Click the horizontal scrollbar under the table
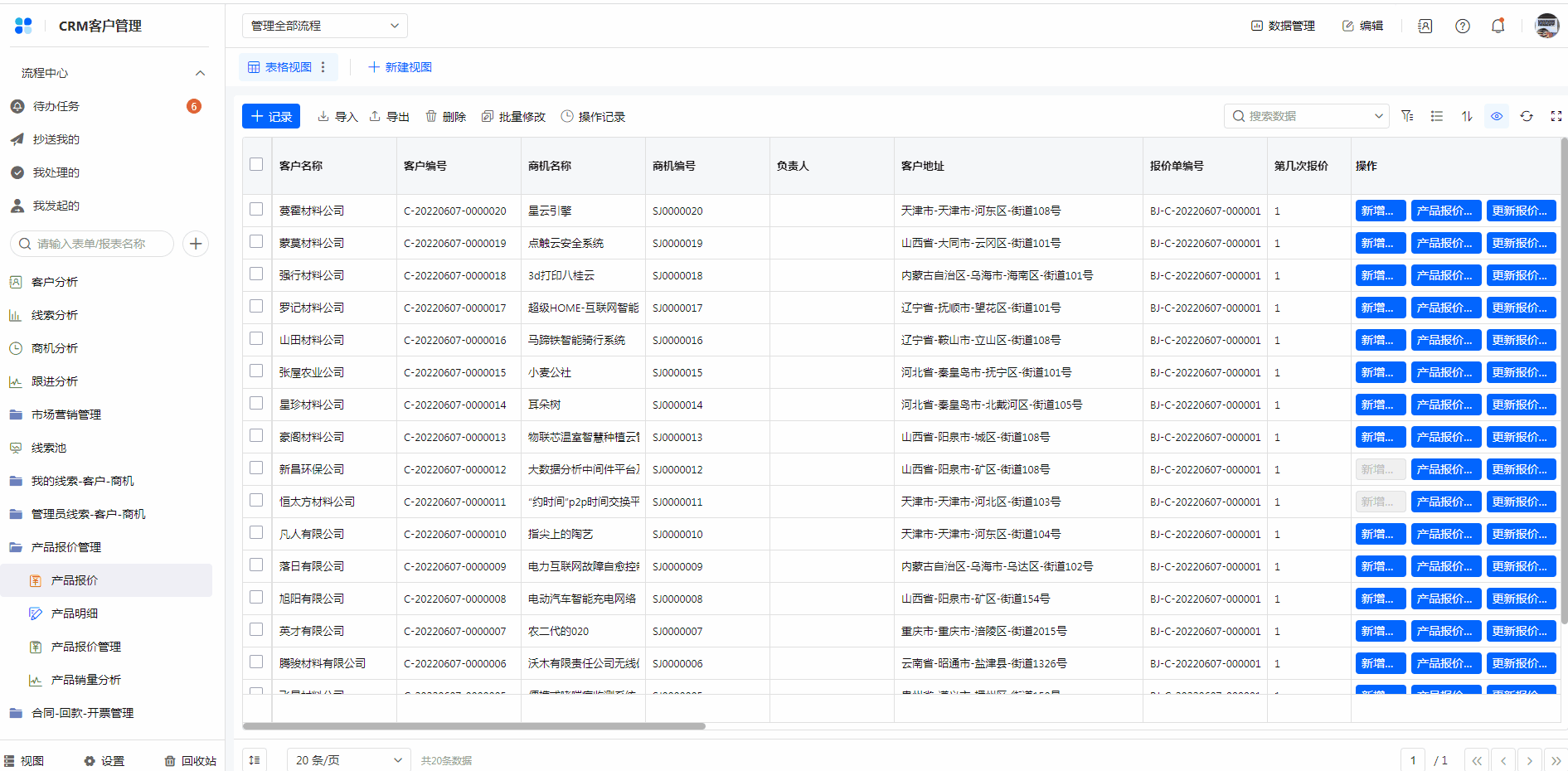This screenshot has width=1568, height=771. (473, 726)
